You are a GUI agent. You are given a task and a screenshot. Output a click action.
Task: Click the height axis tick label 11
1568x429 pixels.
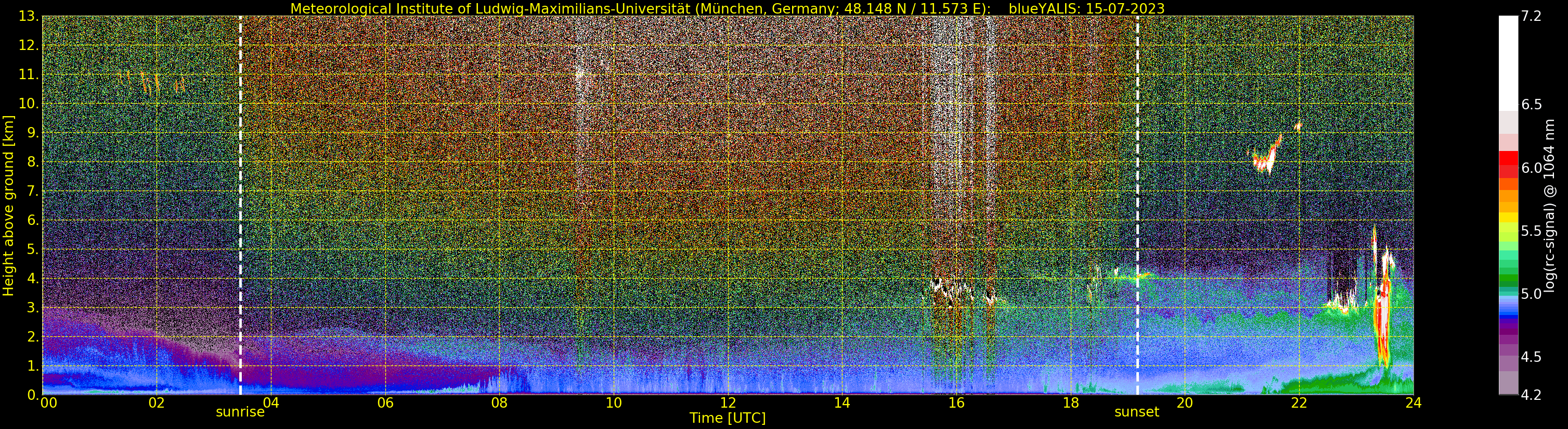click(x=29, y=75)
